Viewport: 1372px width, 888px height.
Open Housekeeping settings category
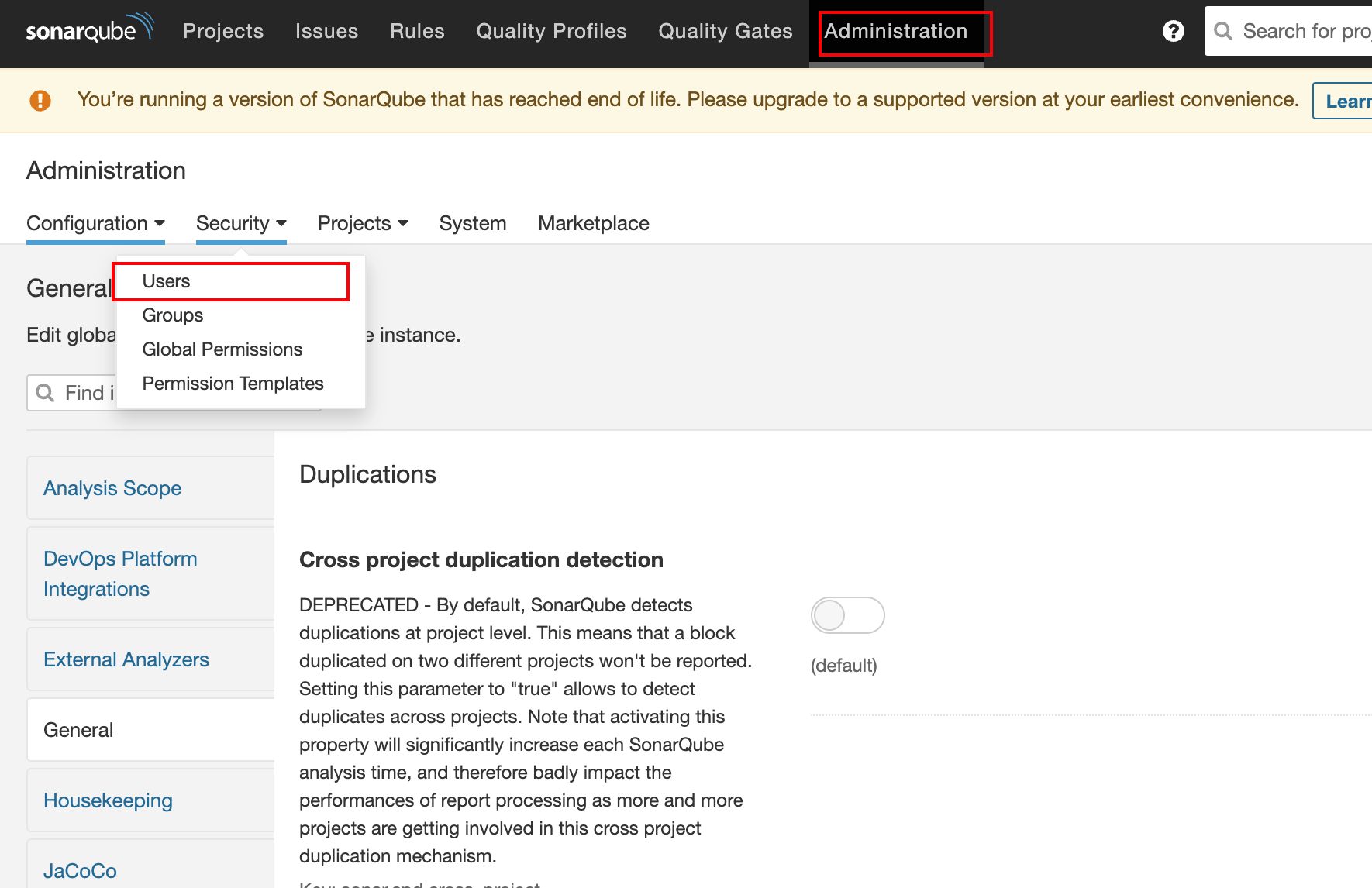pyautogui.click(x=151, y=800)
